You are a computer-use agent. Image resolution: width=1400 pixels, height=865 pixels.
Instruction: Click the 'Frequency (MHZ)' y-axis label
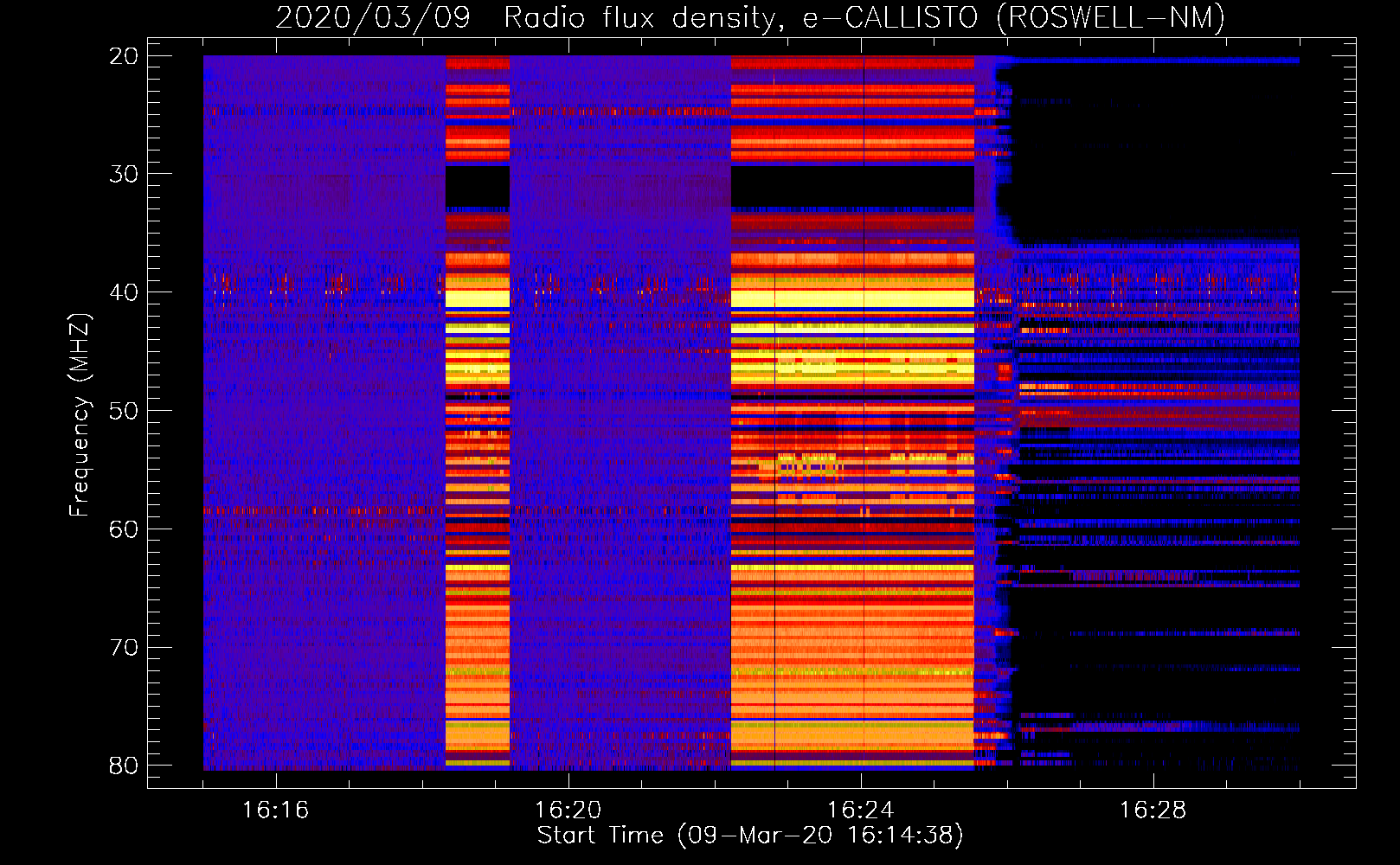[80, 414]
